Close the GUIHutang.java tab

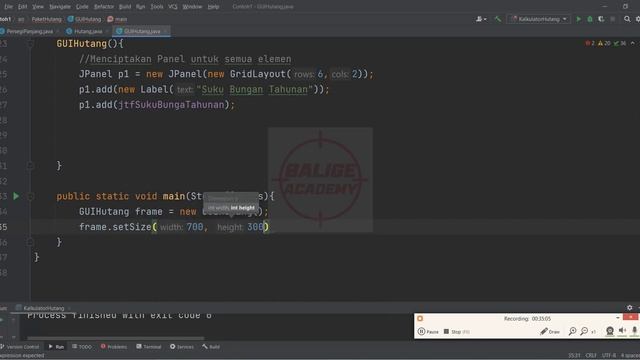pos(165,31)
